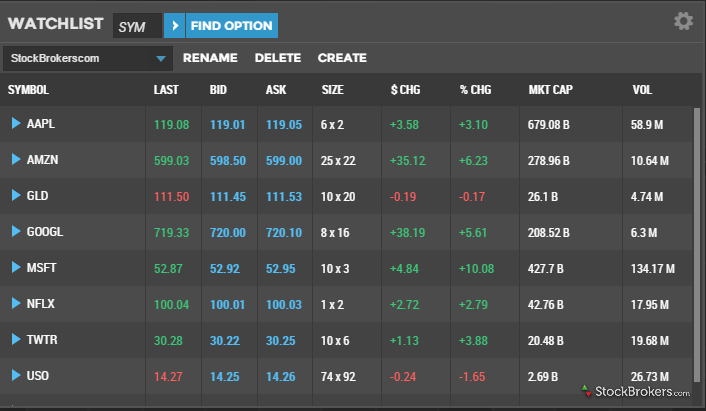Sort by VOL column header
706x411 pixels.
pyautogui.click(x=642, y=90)
